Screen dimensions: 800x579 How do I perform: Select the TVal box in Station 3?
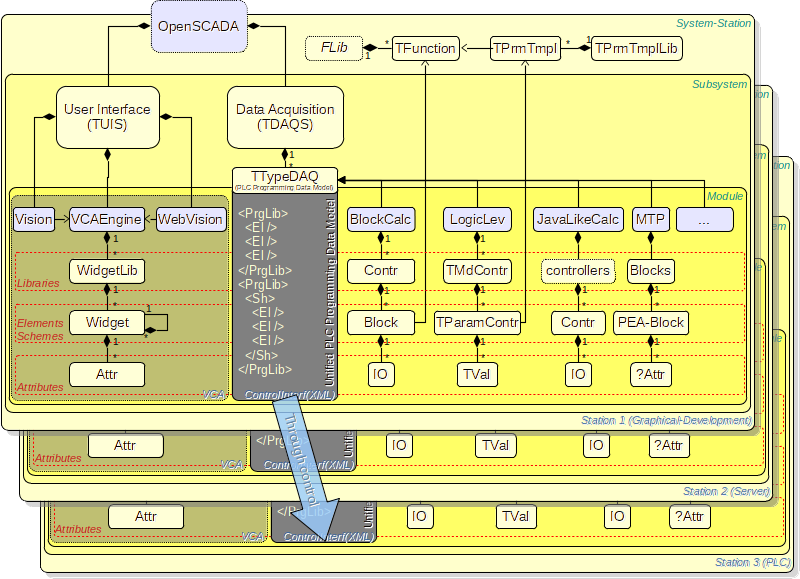tap(516, 516)
